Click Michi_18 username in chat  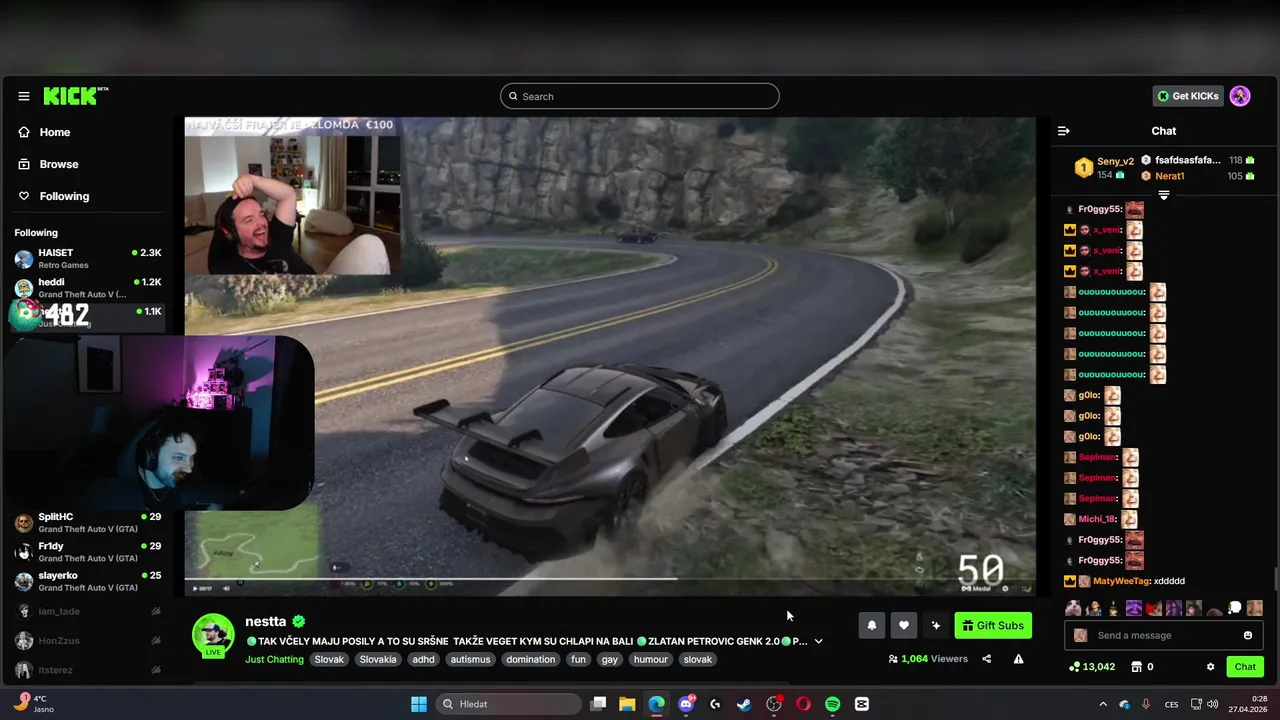click(1098, 519)
